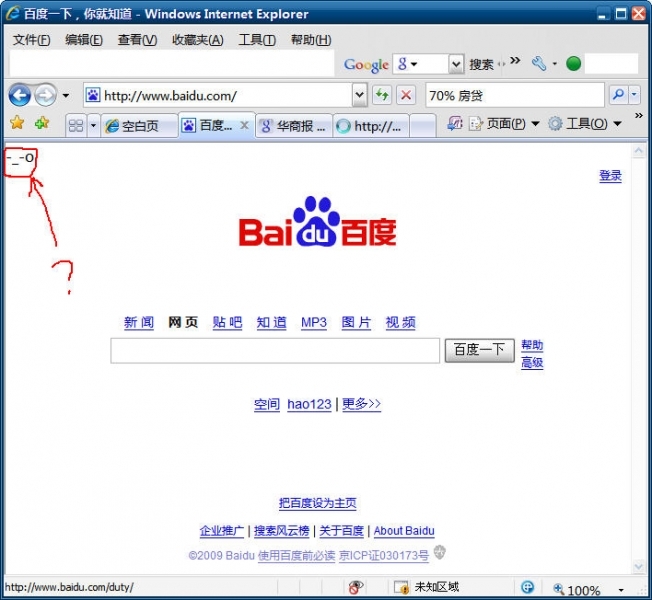Open the zoom level dropdown arrow
This screenshot has height=600, width=652.
[621, 590]
